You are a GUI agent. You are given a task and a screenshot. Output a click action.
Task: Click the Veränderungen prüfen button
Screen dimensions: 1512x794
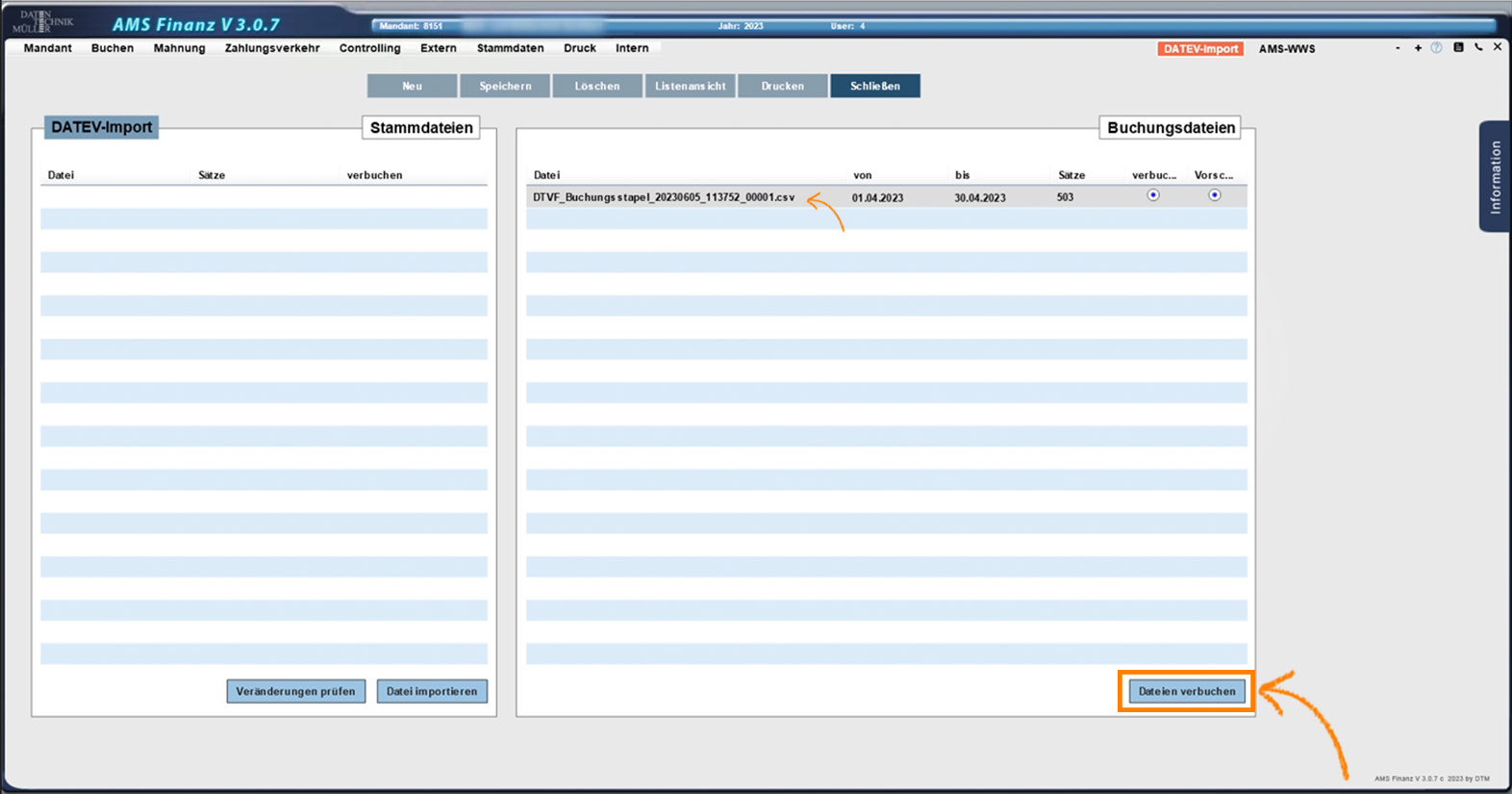(x=295, y=691)
